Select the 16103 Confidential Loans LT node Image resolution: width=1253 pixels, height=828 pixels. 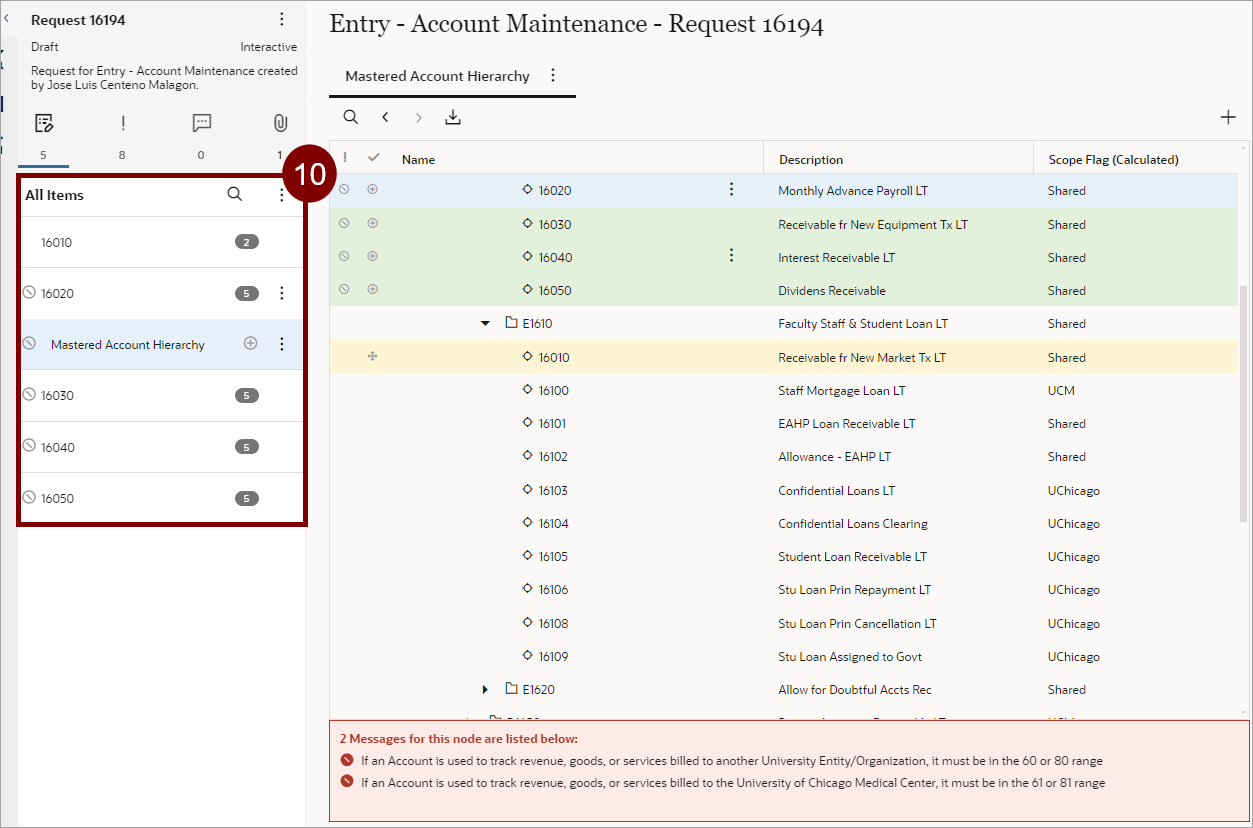pos(553,491)
